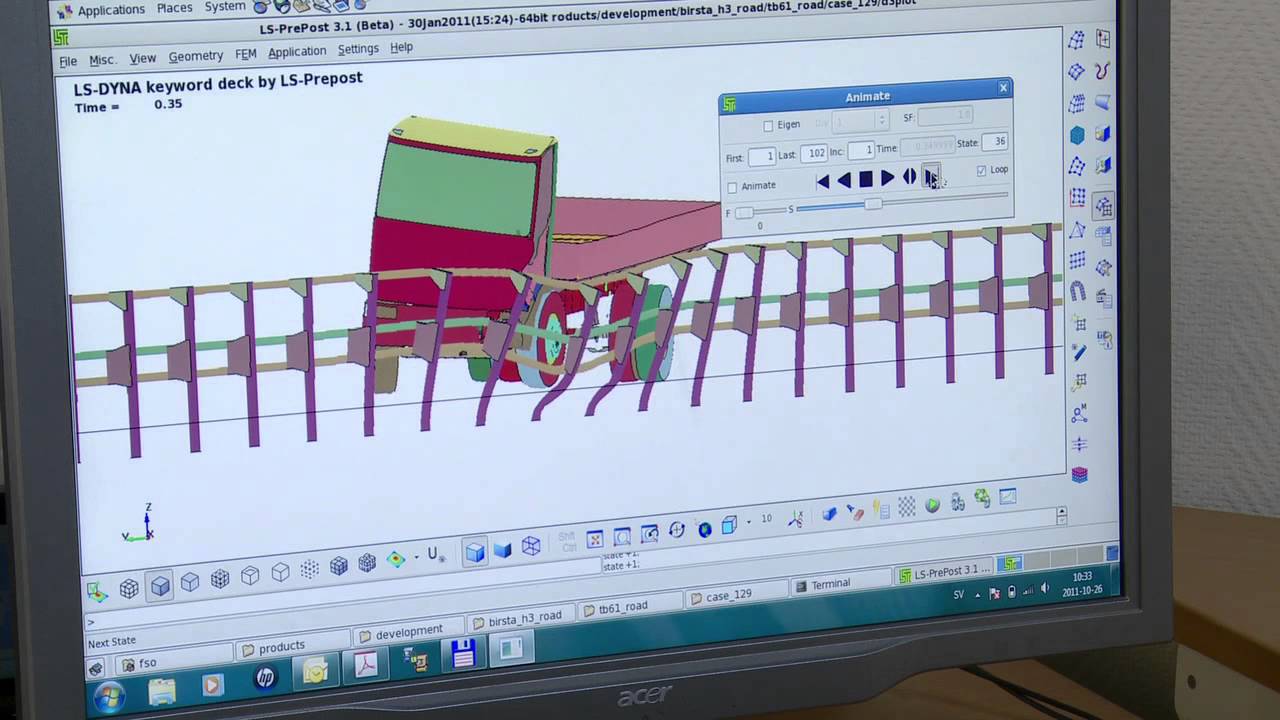Image resolution: width=1280 pixels, height=720 pixels.
Task: Click the stacked colored layers icon in right toolbar
Action: pyautogui.click(x=1079, y=475)
